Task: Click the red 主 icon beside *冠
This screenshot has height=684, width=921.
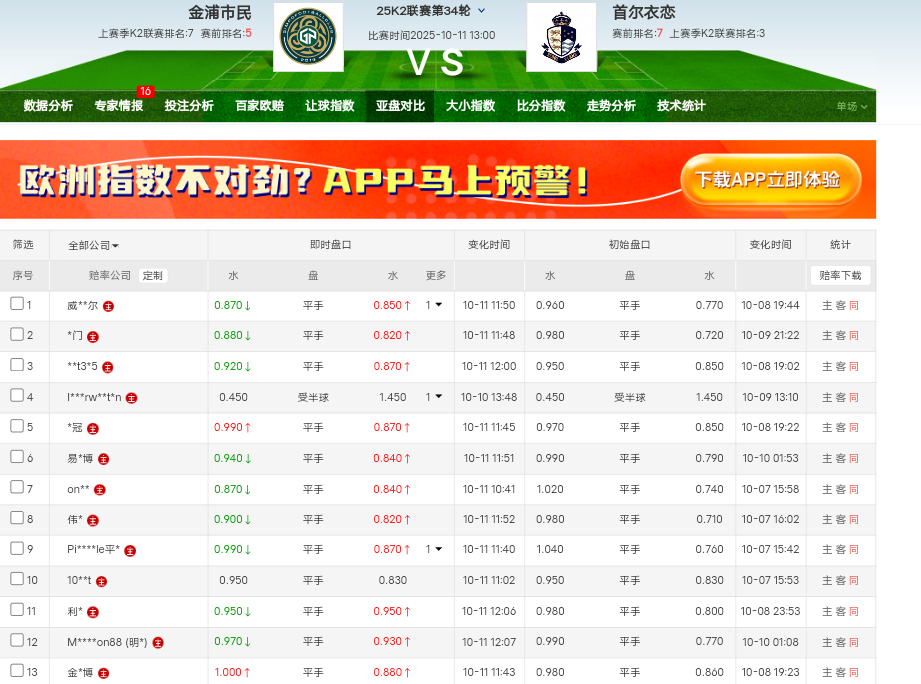Action: tap(93, 428)
